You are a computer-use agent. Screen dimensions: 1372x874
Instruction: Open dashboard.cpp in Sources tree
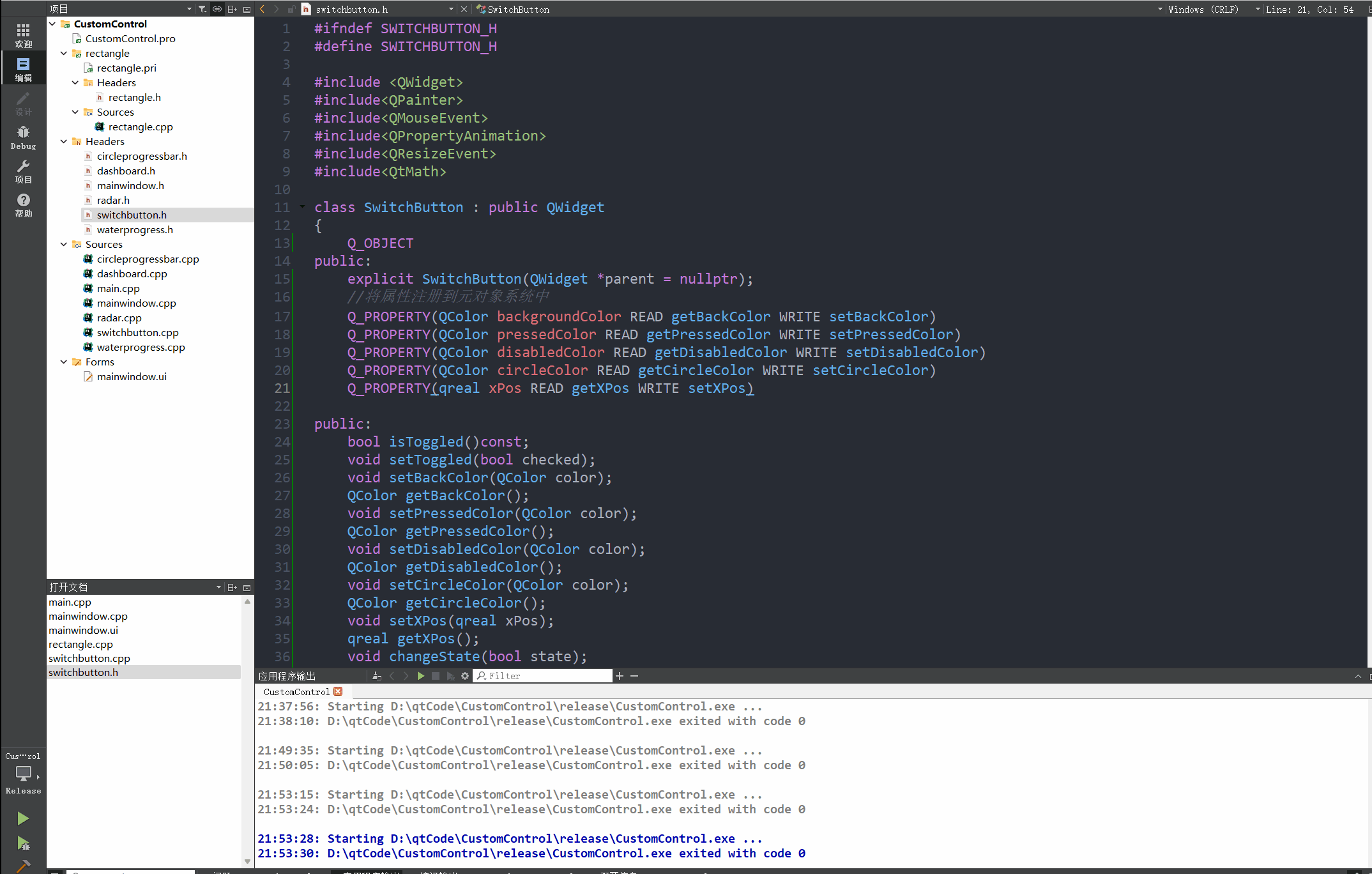(132, 273)
